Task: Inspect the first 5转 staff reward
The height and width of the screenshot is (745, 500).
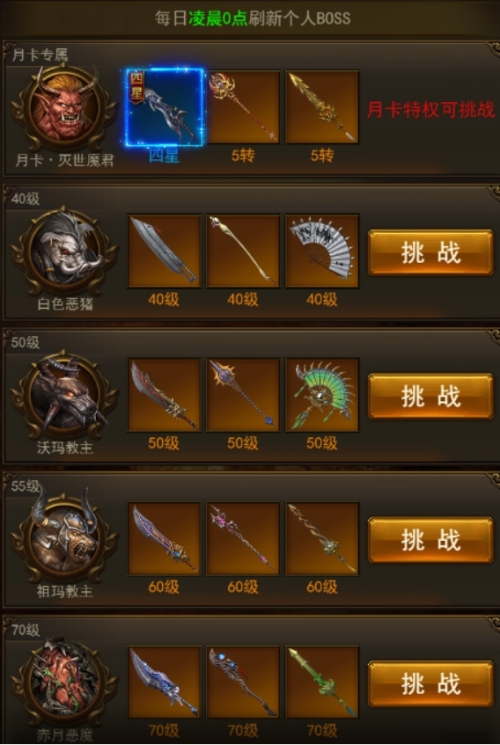Action: [243, 107]
